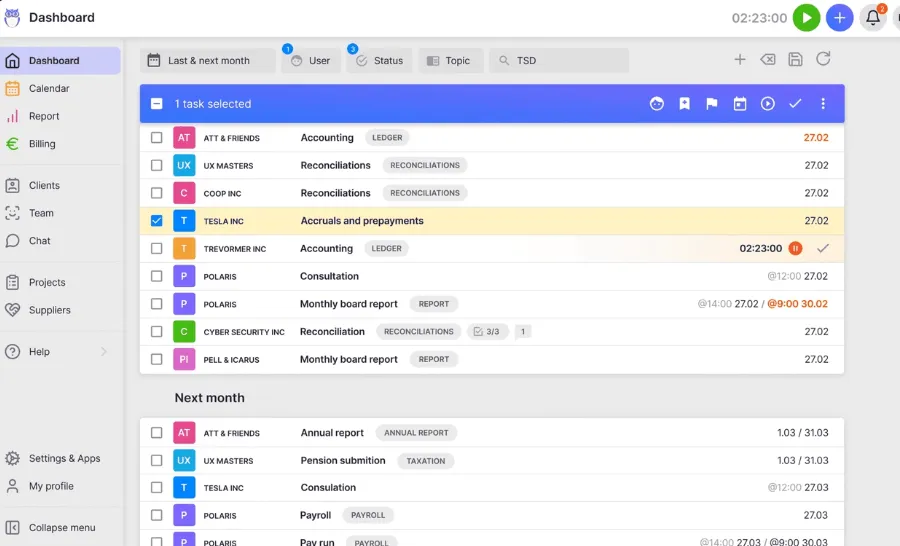The width and height of the screenshot is (900, 546).
Task: Open the Tesla Inc Consulation task
Action: point(328,487)
